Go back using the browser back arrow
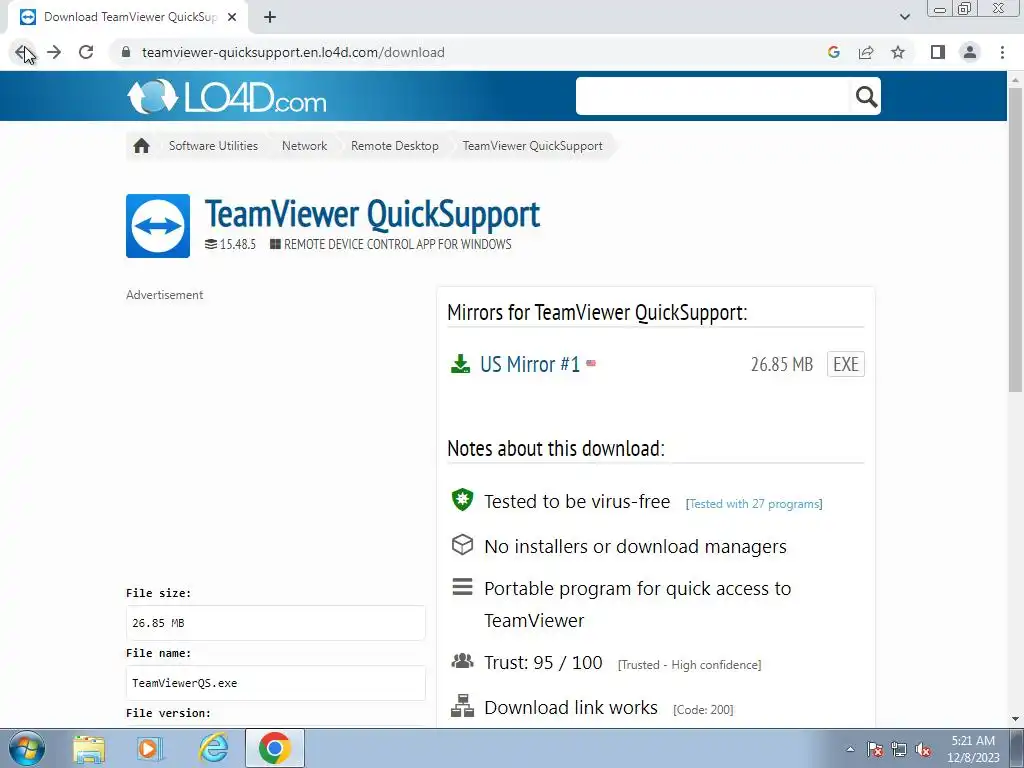The width and height of the screenshot is (1024, 768). [x=22, y=52]
